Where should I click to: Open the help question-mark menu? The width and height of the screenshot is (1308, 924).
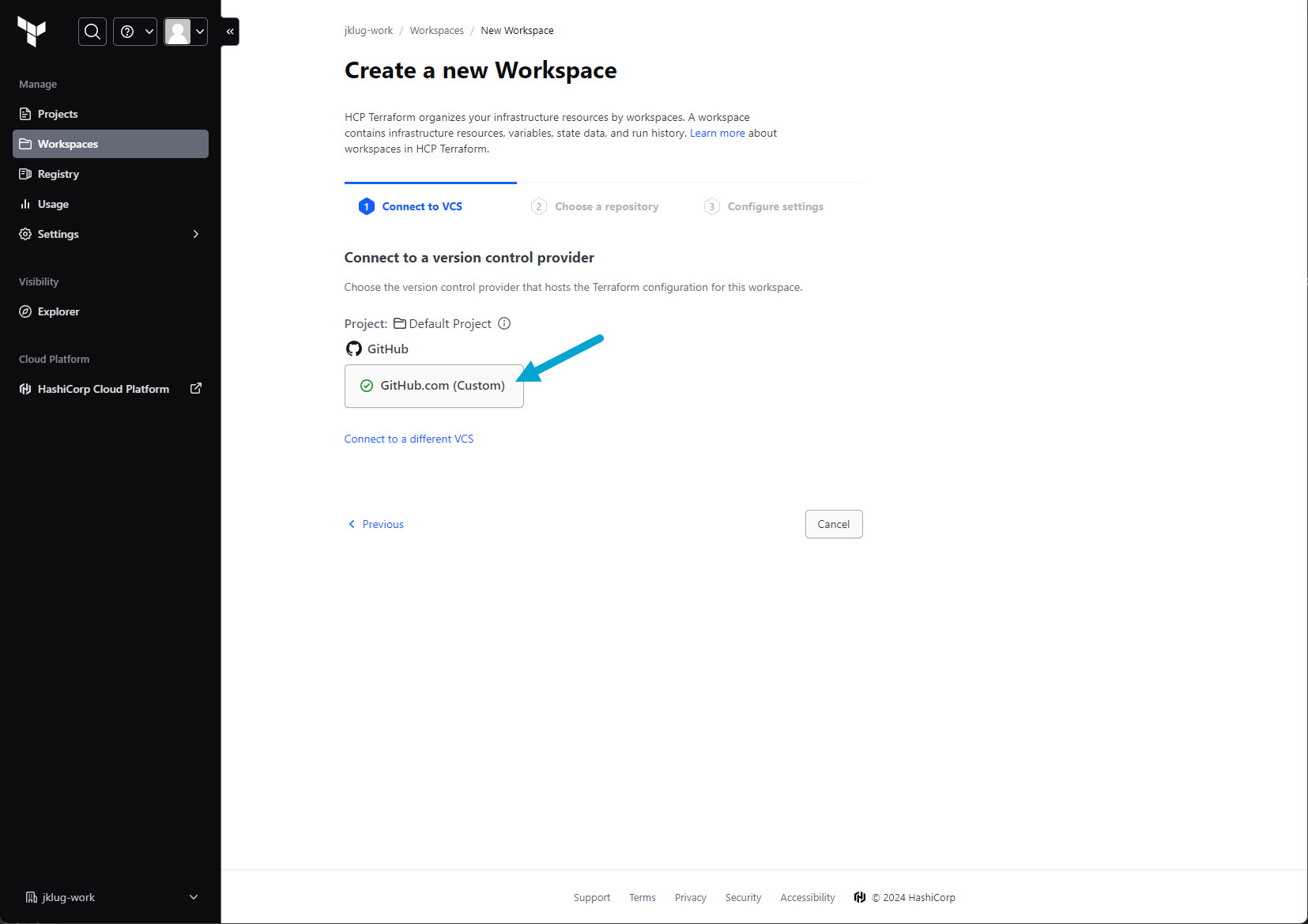(x=135, y=32)
